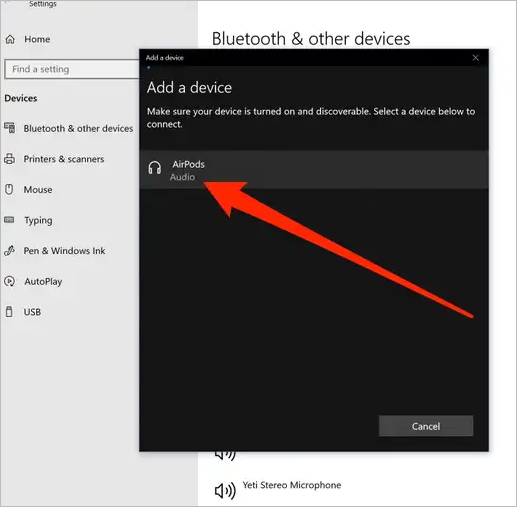
Task: Click the Typing keyboard icon
Action: (9, 220)
